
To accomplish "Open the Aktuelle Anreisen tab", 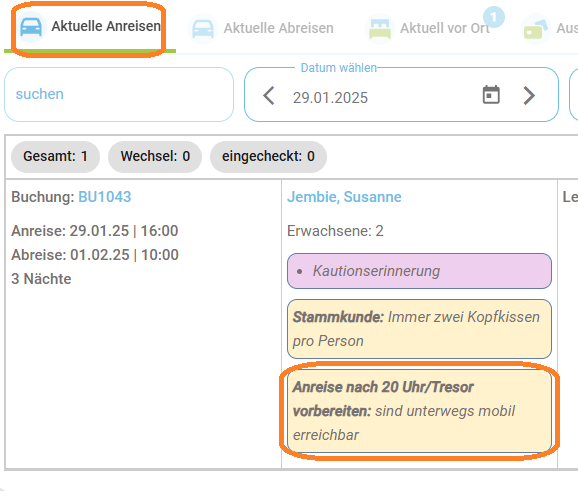I will [90, 27].
